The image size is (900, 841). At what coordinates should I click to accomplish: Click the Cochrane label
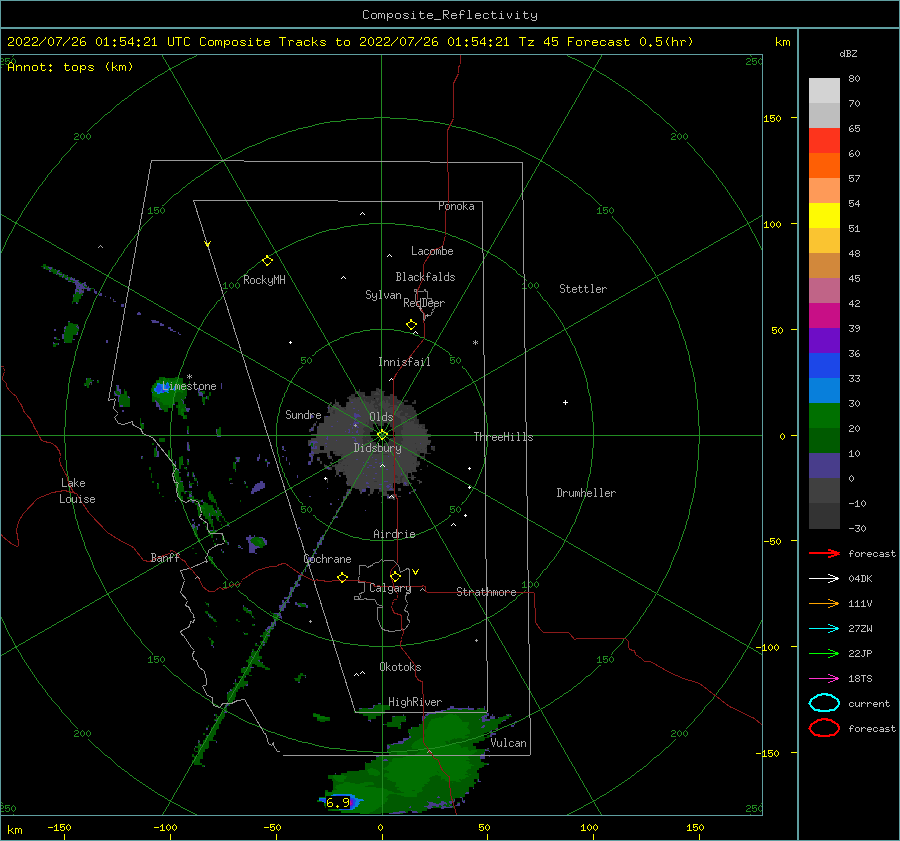click(x=327, y=559)
